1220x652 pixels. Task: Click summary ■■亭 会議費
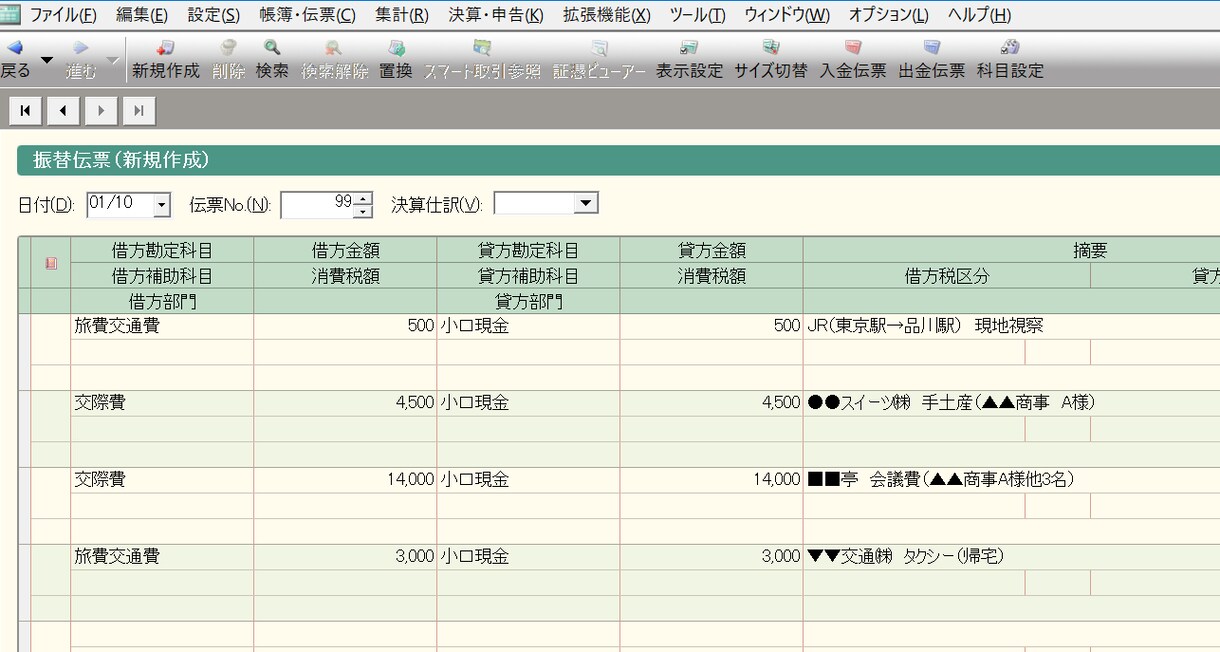[x=940, y=480]
